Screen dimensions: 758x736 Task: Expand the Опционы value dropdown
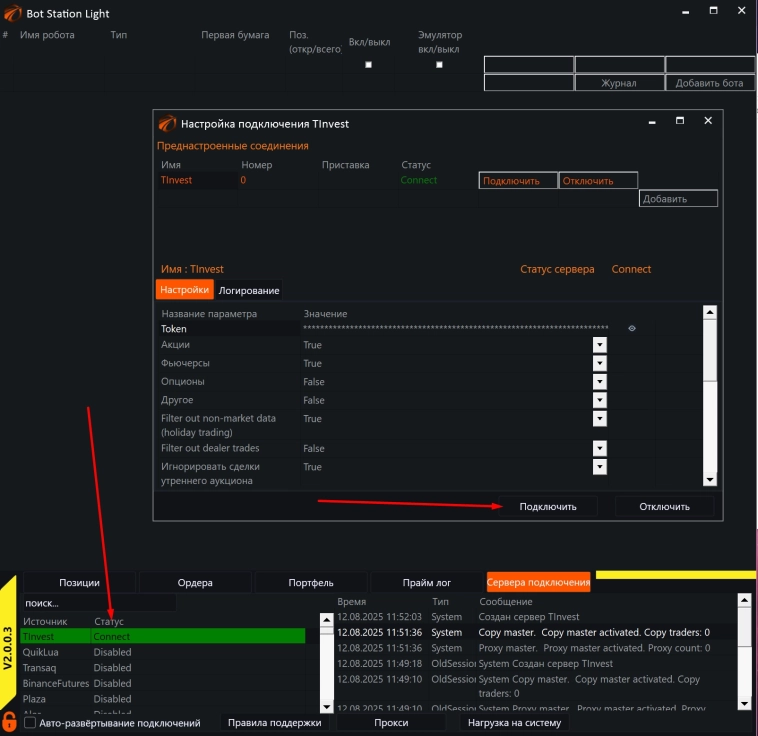[600, 382]
